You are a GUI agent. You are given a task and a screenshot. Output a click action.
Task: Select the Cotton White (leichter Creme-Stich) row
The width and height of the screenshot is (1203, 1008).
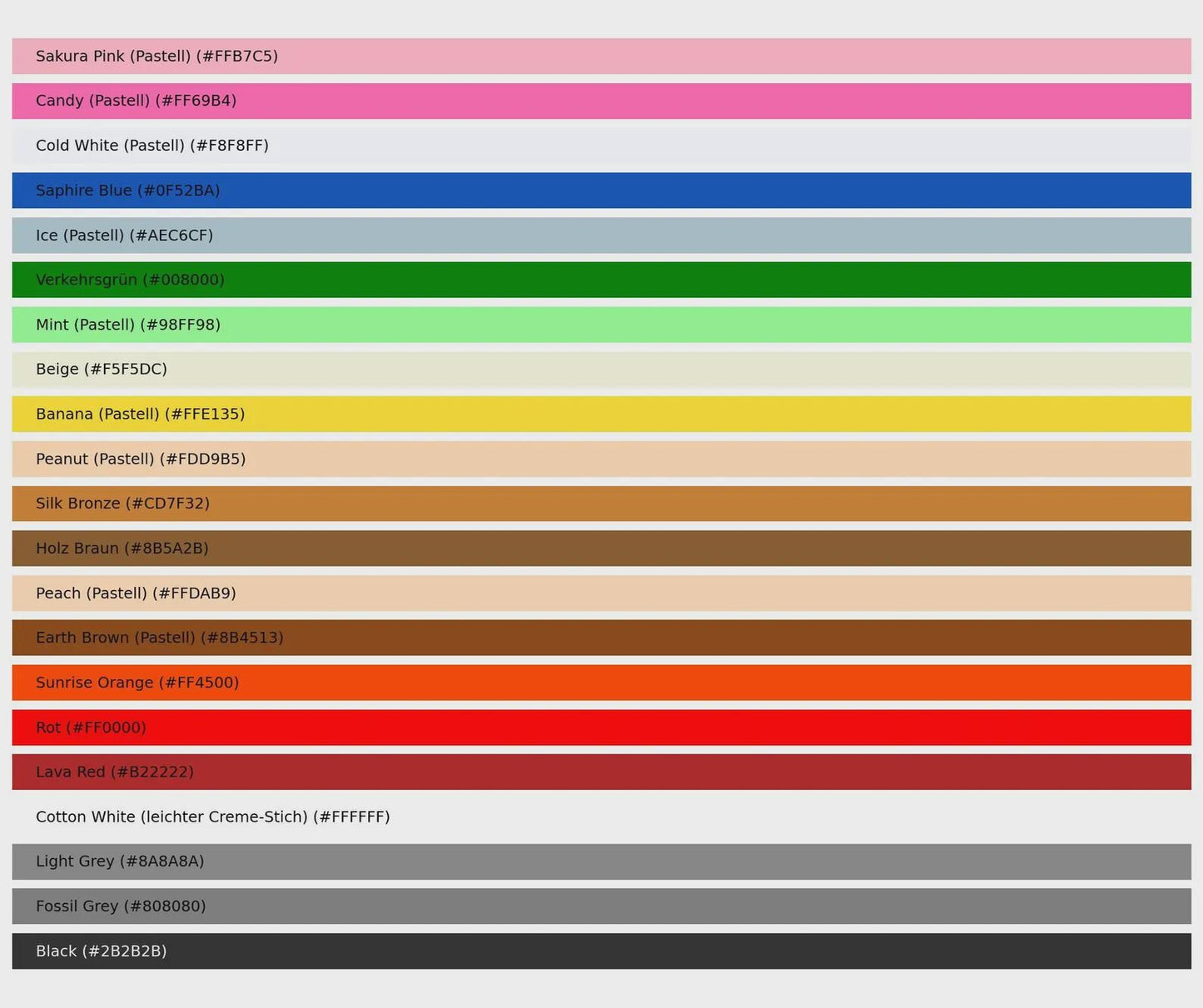(601, 817)
